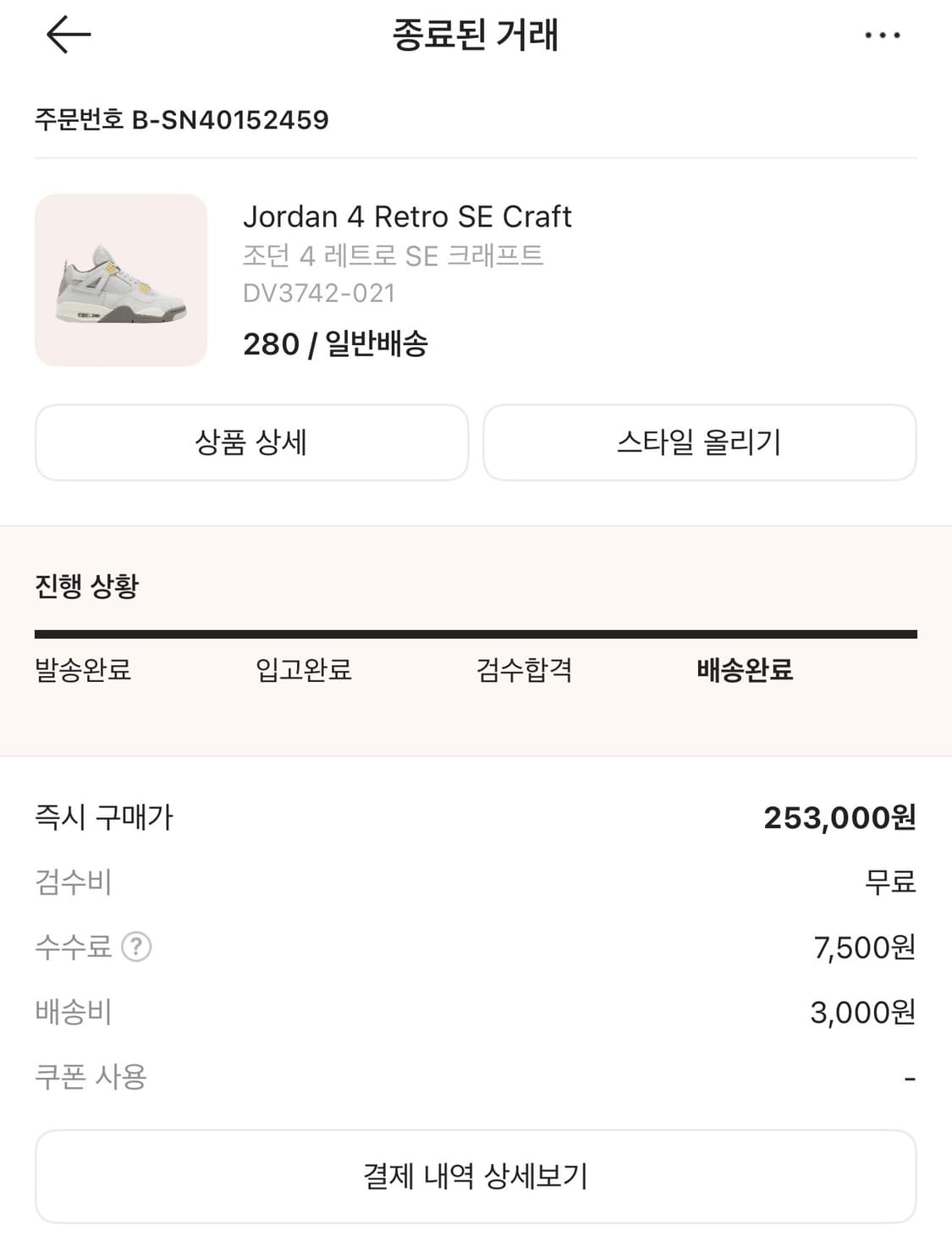Select the 발송완료 progress step
This screenshot has width=952, height=1247.
click(x=83, y=670)
